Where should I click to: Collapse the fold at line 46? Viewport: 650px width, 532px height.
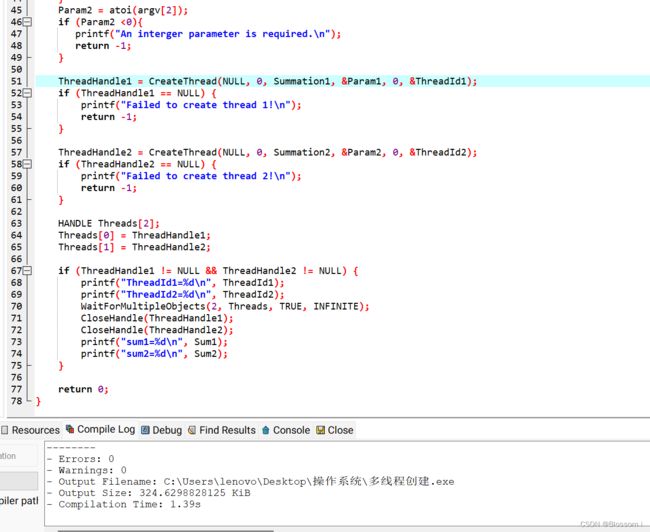[x=27, y=22]
